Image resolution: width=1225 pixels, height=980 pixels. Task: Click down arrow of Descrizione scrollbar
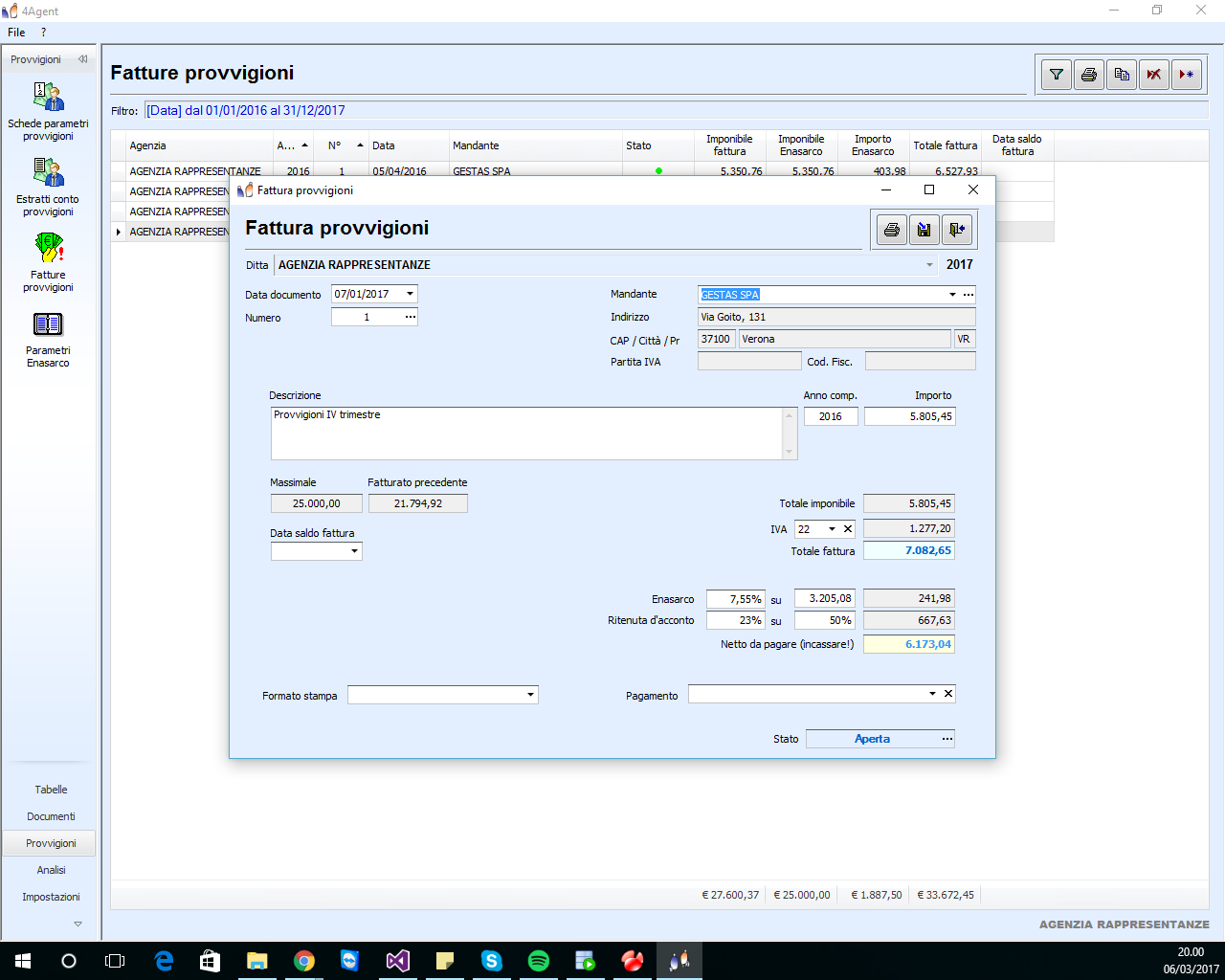coord(790,453)
